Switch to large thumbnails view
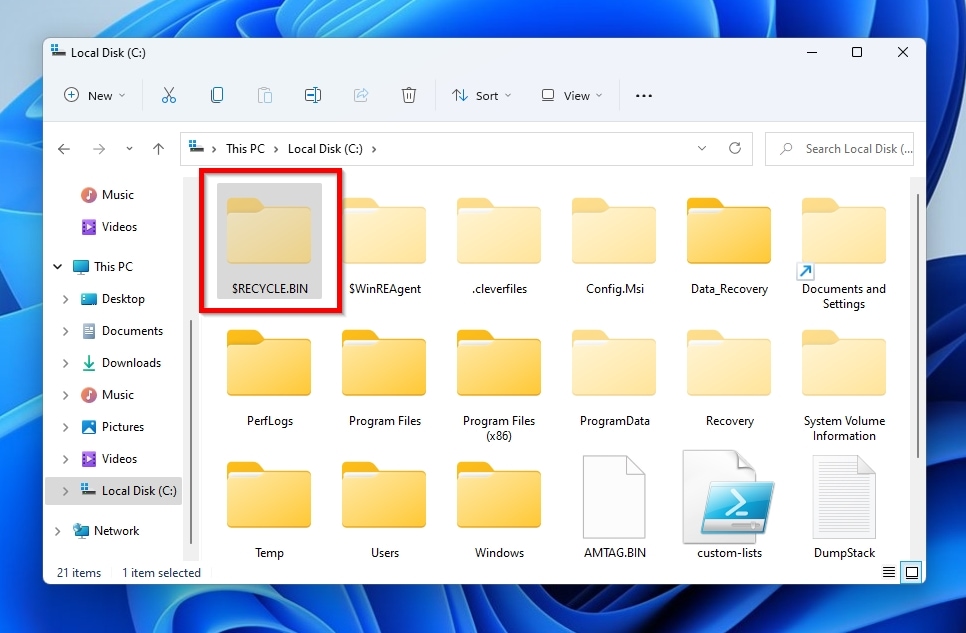The width and height of the screenshot is (966, 633). tap(911, 571)
